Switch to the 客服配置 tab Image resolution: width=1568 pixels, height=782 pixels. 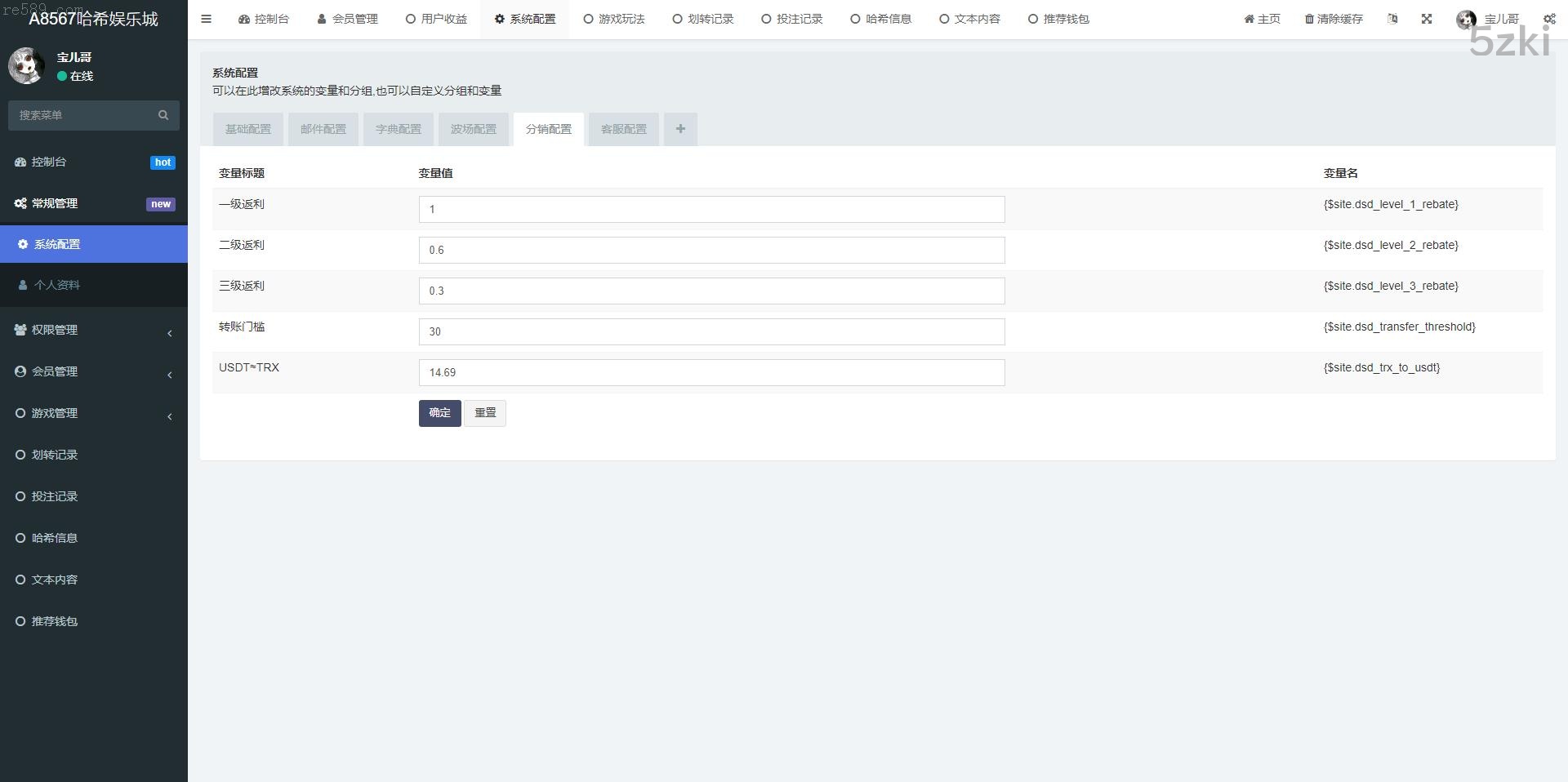tap(624, 129)
